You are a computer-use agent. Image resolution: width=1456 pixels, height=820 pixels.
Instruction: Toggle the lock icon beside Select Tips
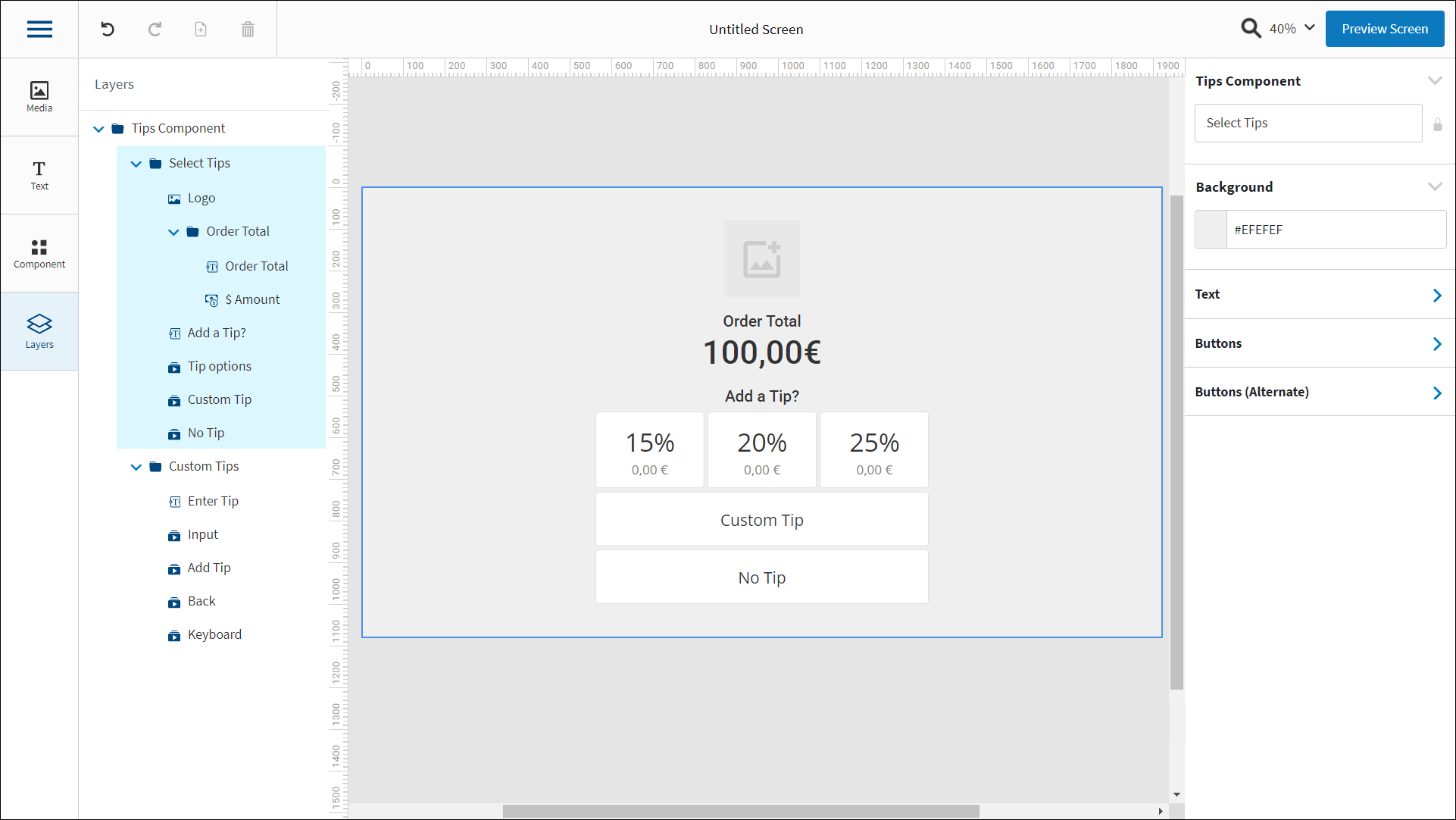(x=1438, y=124)
